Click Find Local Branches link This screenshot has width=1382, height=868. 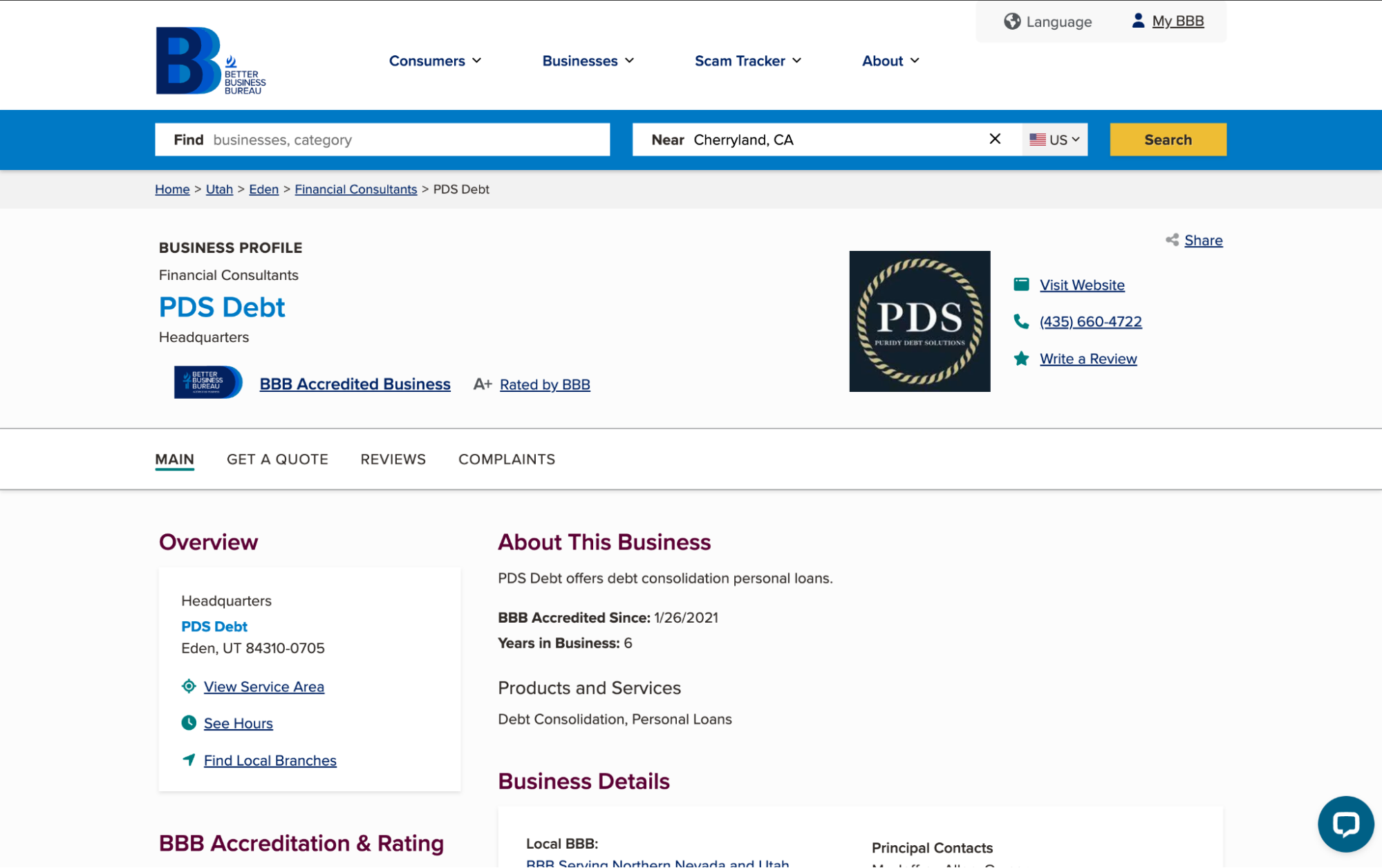tap(270, 760)
